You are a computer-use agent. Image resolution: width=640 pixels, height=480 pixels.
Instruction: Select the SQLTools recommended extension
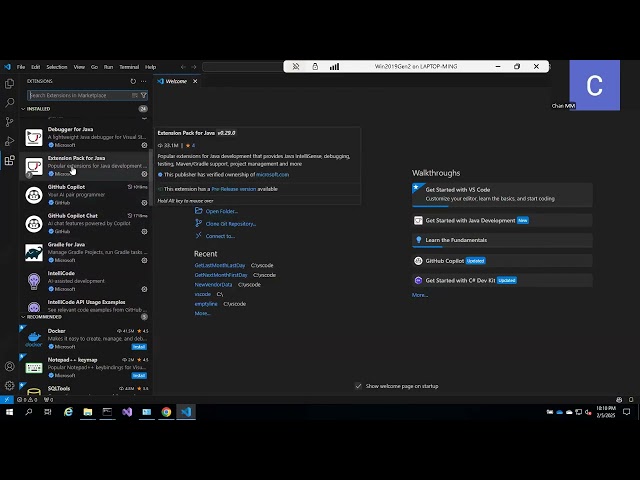(x=85, y=389)
